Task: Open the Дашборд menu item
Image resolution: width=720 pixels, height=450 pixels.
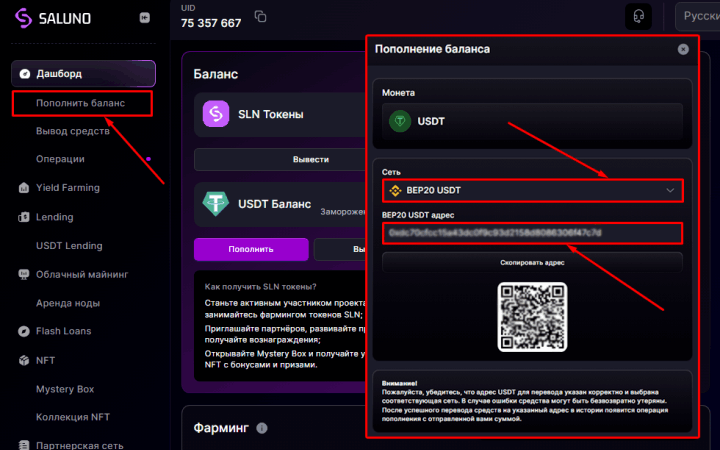Action: click(x=84, y=73)
